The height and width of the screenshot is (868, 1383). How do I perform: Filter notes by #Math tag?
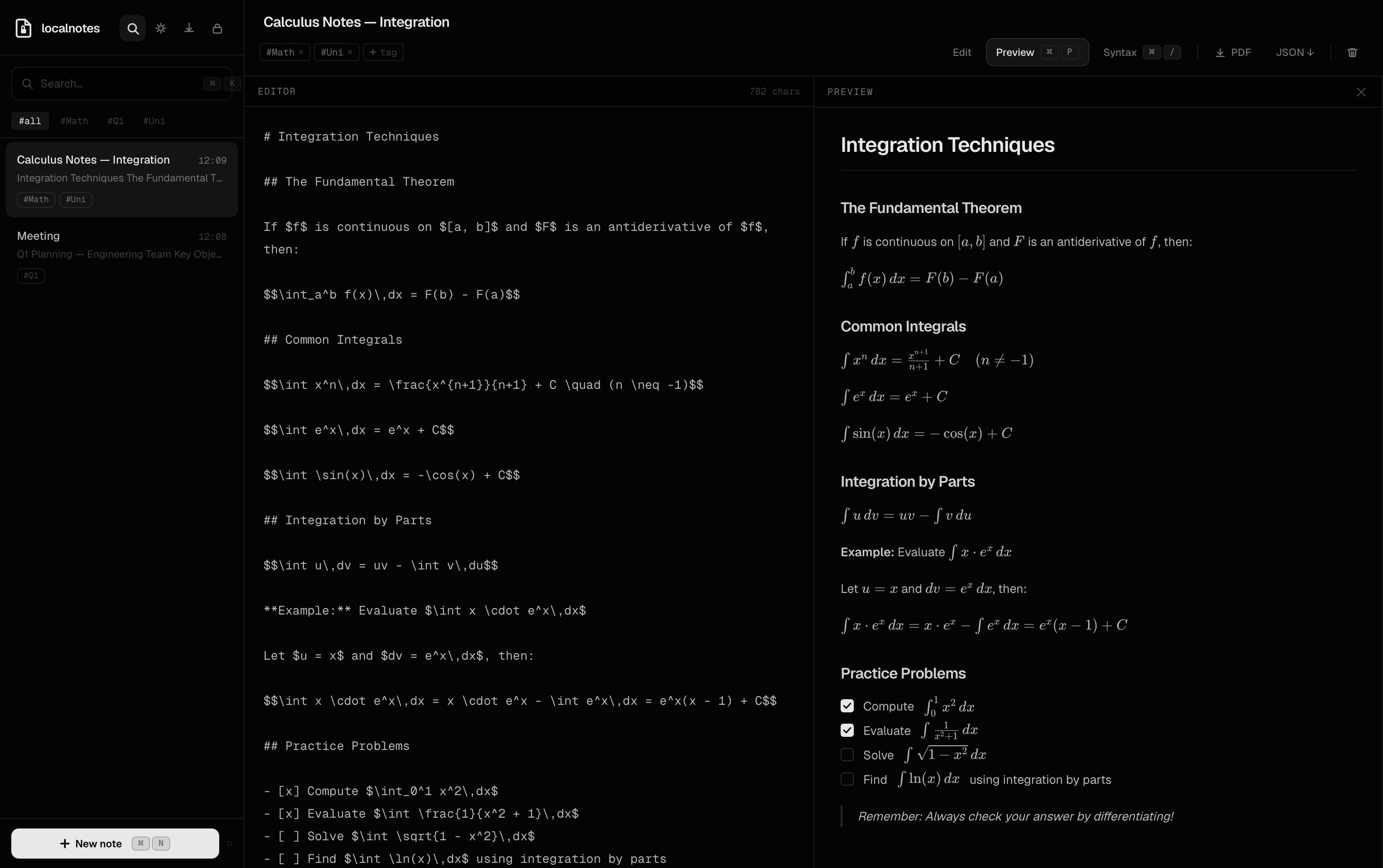tap(74, 121)
